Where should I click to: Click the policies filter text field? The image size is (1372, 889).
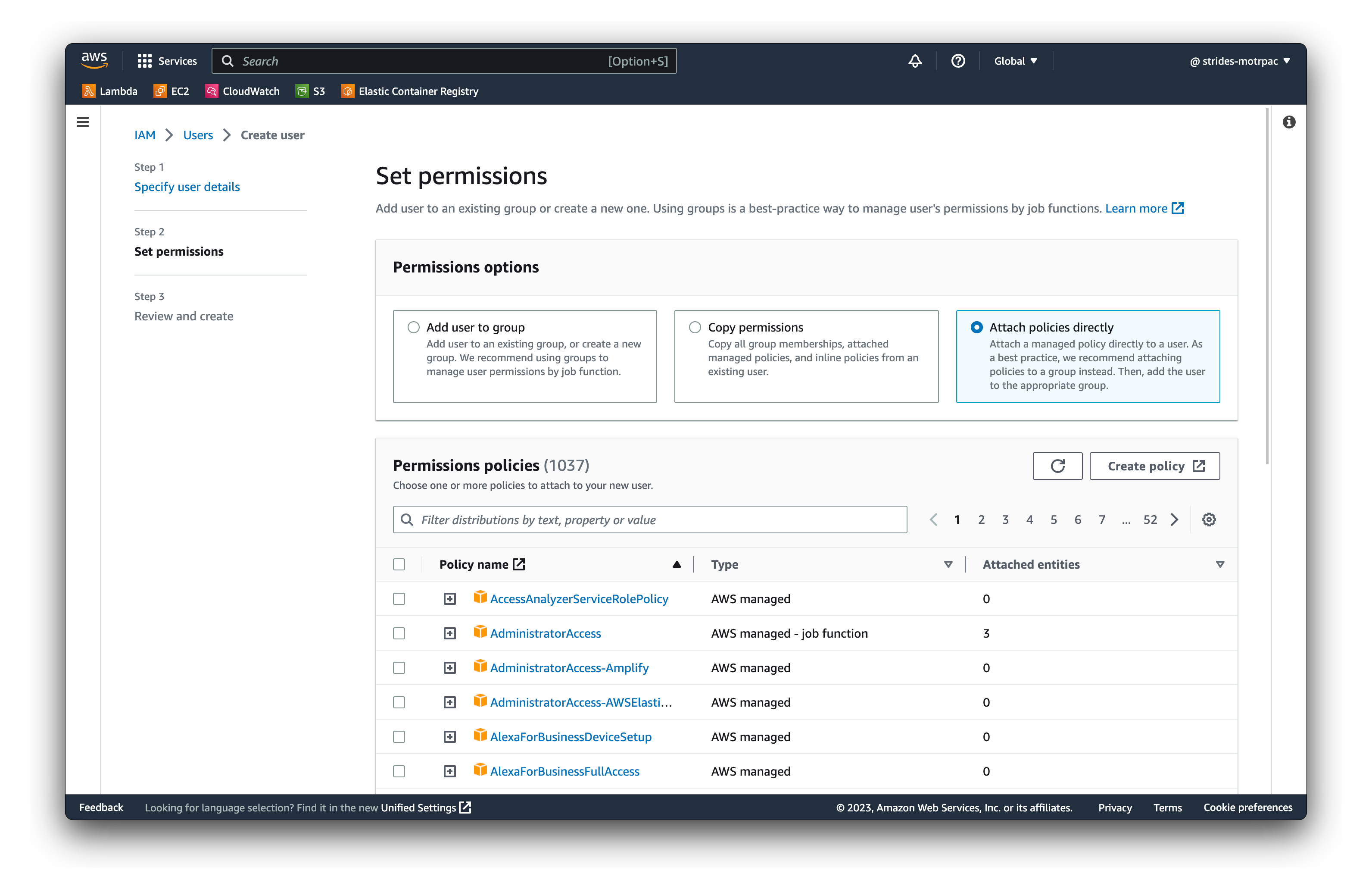[x=650, y=520]
